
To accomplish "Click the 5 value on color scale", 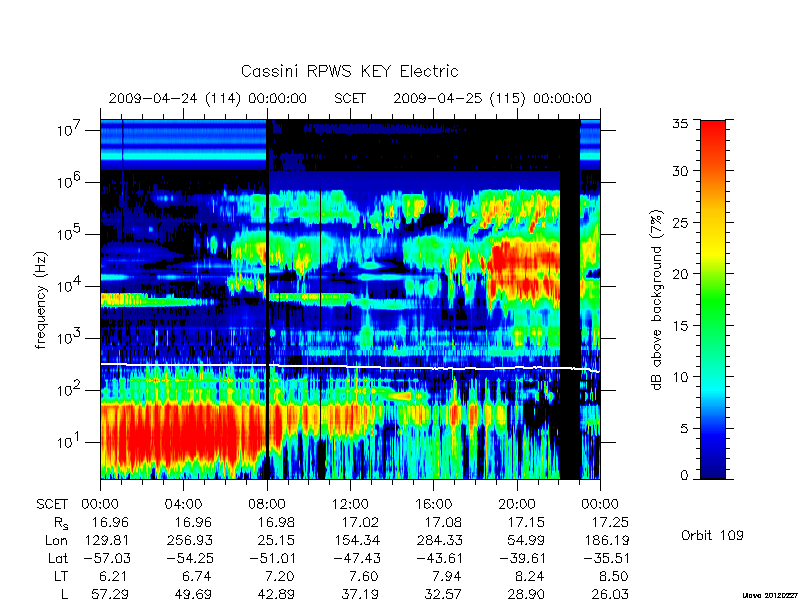I will pyautogui.click(x=684, y=429).
